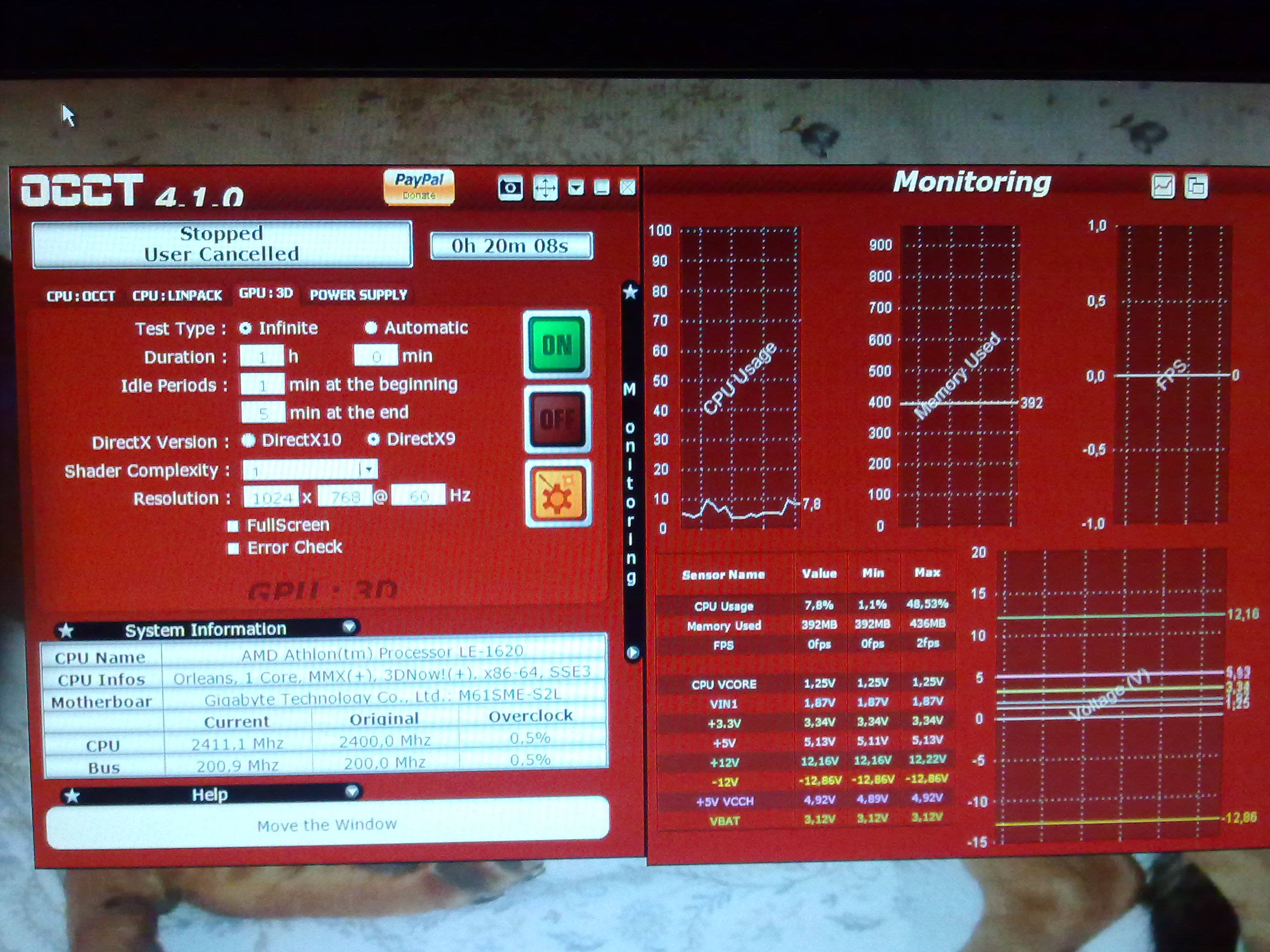Click the AMD Athlon Processor LE-1620 cell
Viewport: 1270px width, 952px height.
383,652
